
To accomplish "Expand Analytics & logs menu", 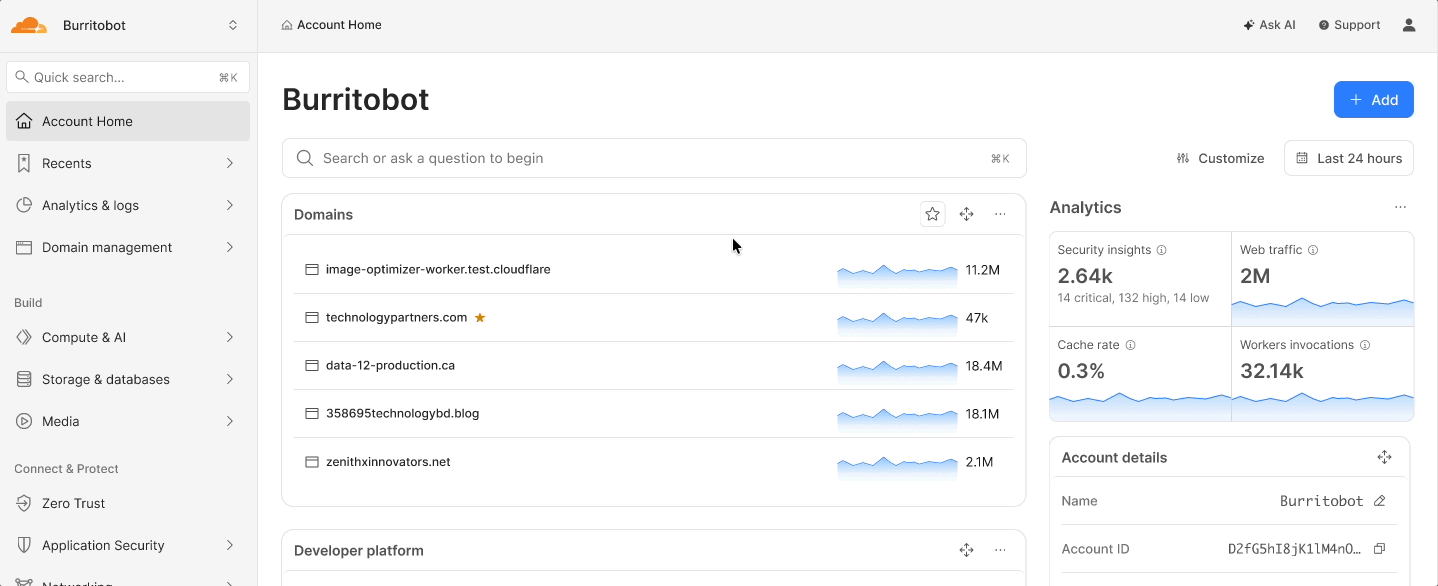I will click(x=128, y=205).
